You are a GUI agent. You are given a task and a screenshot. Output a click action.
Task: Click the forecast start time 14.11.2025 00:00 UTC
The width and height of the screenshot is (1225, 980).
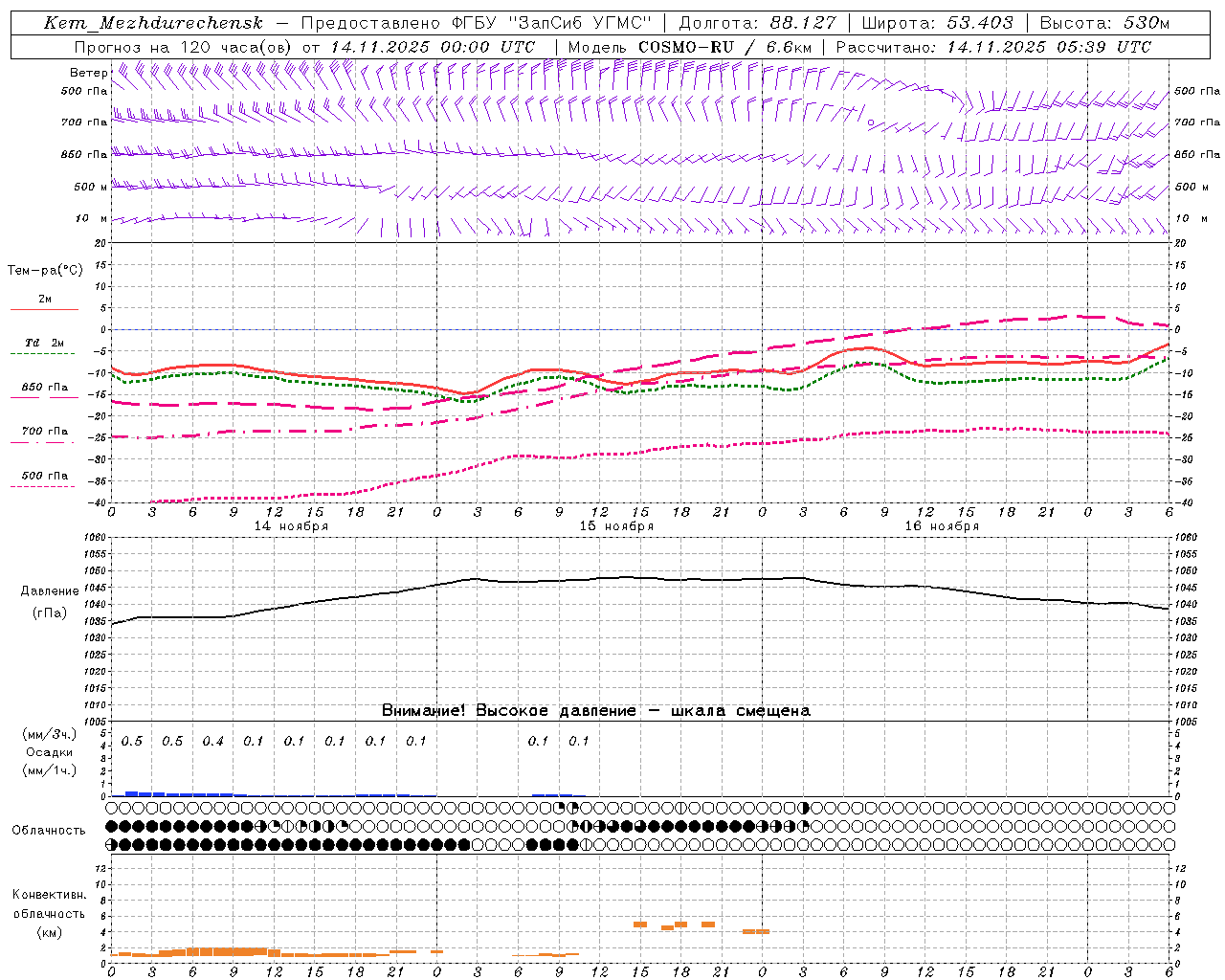point(433,47)
